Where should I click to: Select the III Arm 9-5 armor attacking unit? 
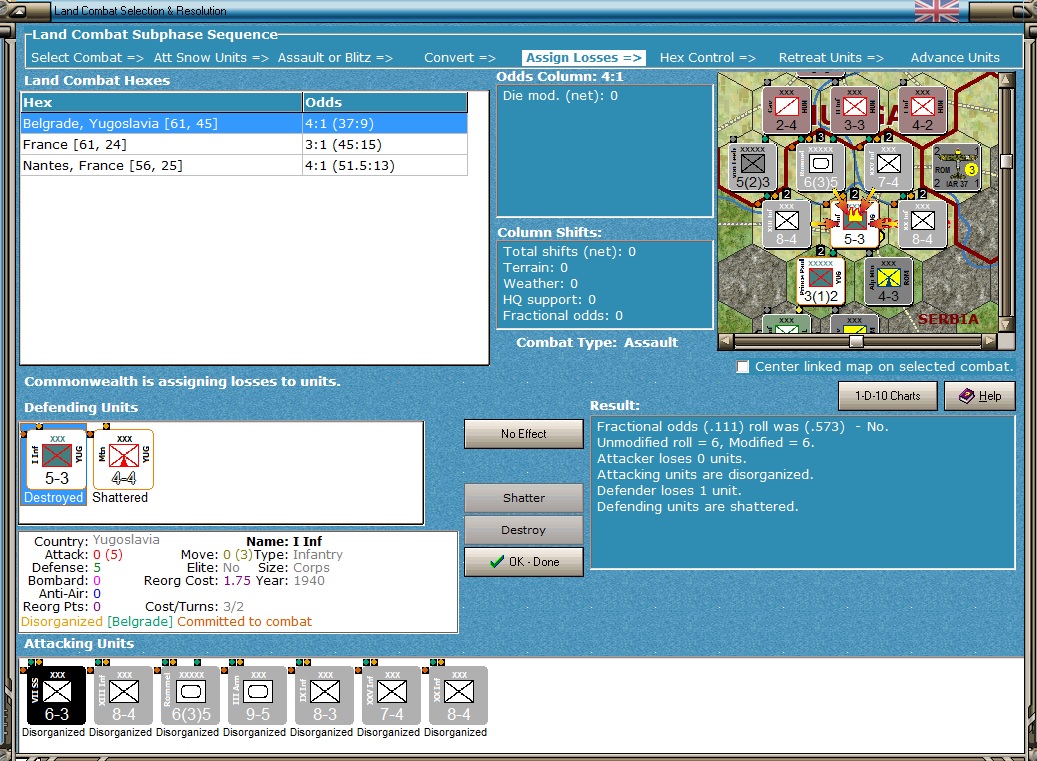pyautogui.click(x=258, y=696)
